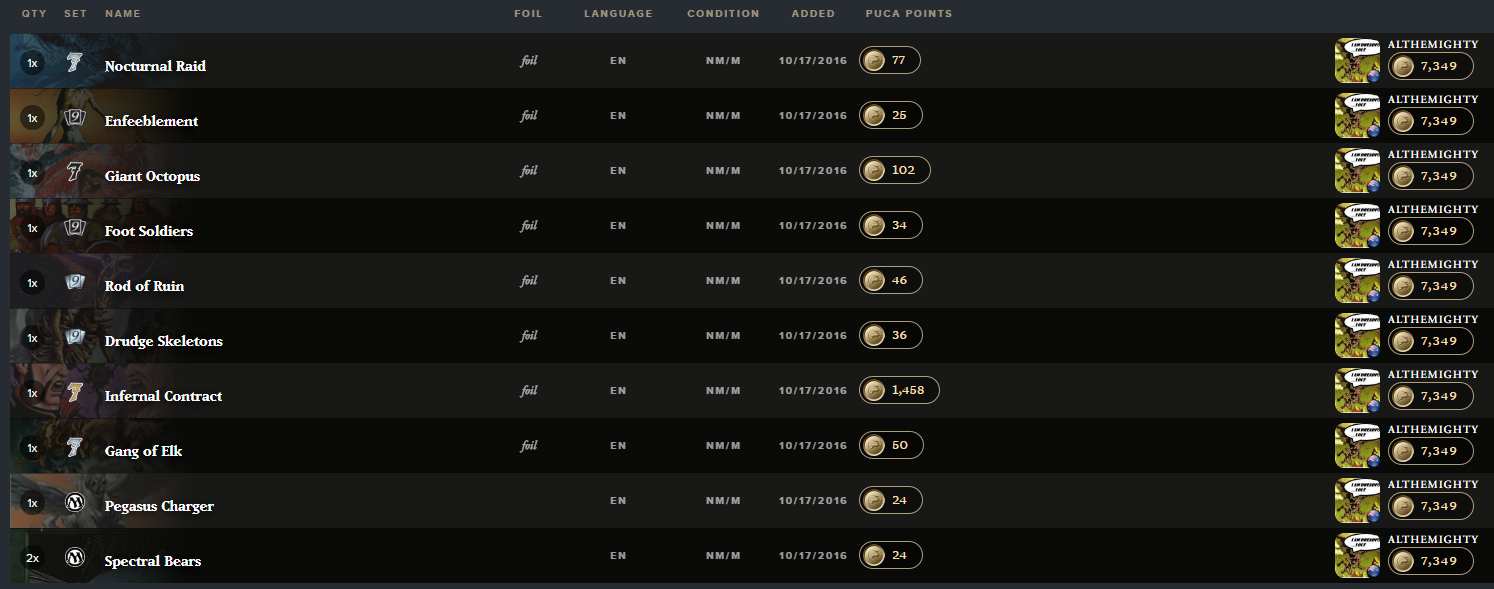1494x589 pixels.
Task: Open ALTHEMIGHTY's profile from the Enfeeblement row
Action: tap(1433, 100)
